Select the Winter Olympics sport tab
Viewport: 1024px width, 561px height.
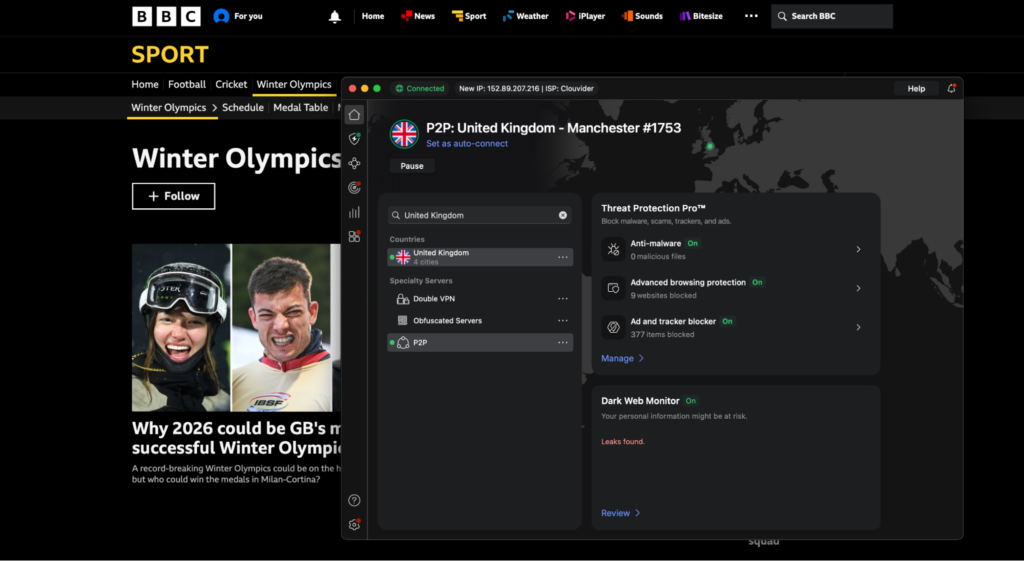coord(294,84)
